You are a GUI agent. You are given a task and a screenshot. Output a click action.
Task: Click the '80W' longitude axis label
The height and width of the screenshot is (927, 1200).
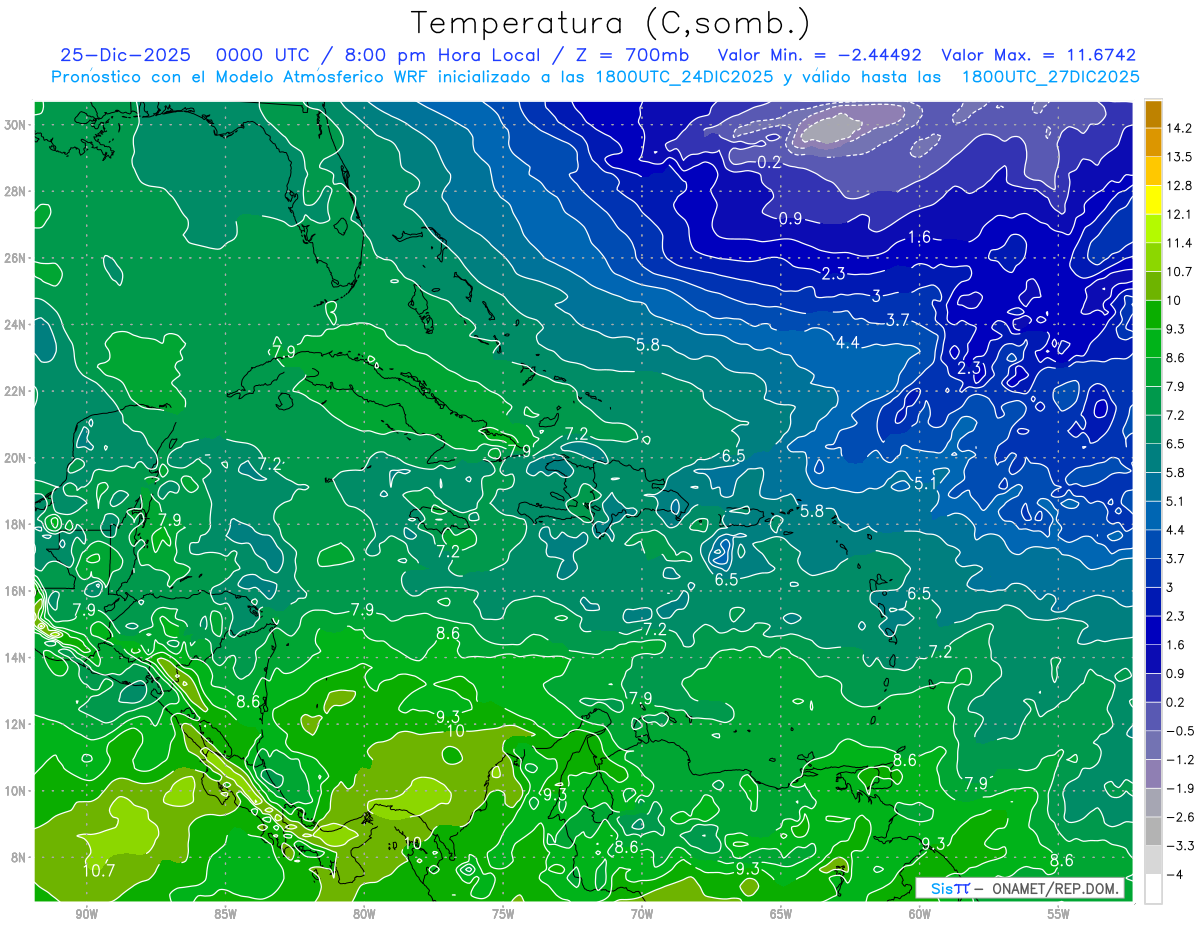tap(364, 914)
